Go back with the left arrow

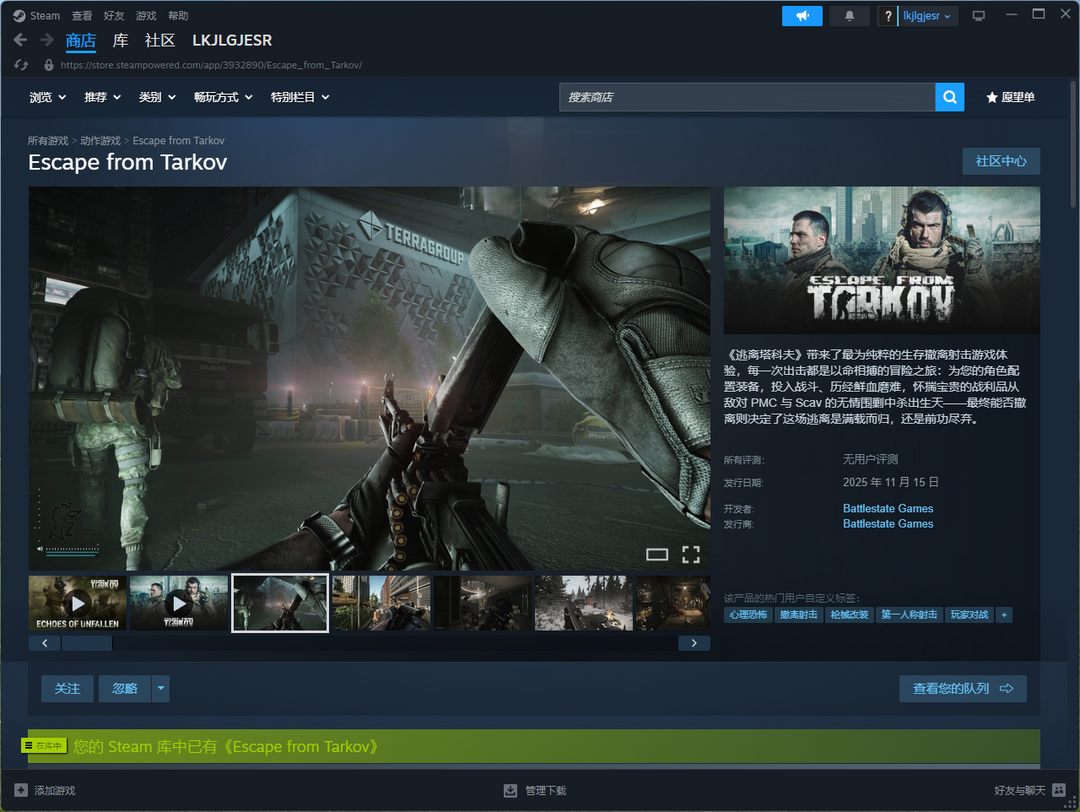(x=20, y=40)
